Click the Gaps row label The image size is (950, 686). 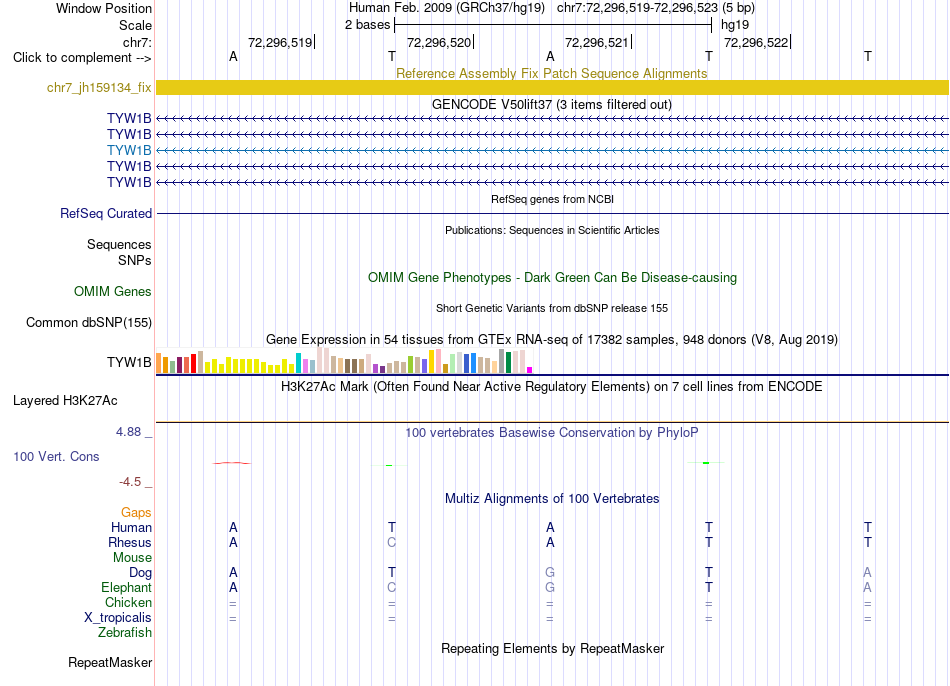click(136, 513)
